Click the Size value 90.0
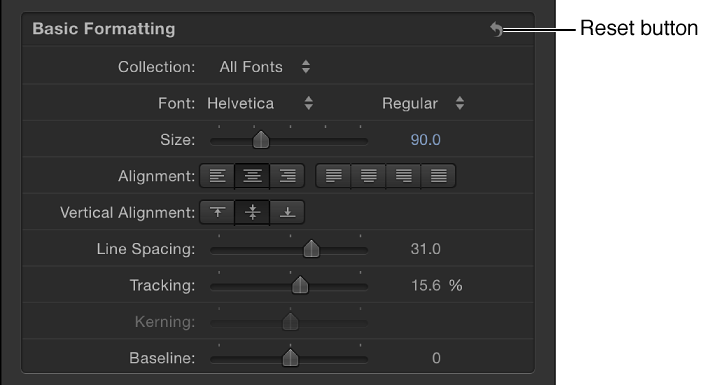This screenshot has width=706, height=386. click(x=425, y=140)
